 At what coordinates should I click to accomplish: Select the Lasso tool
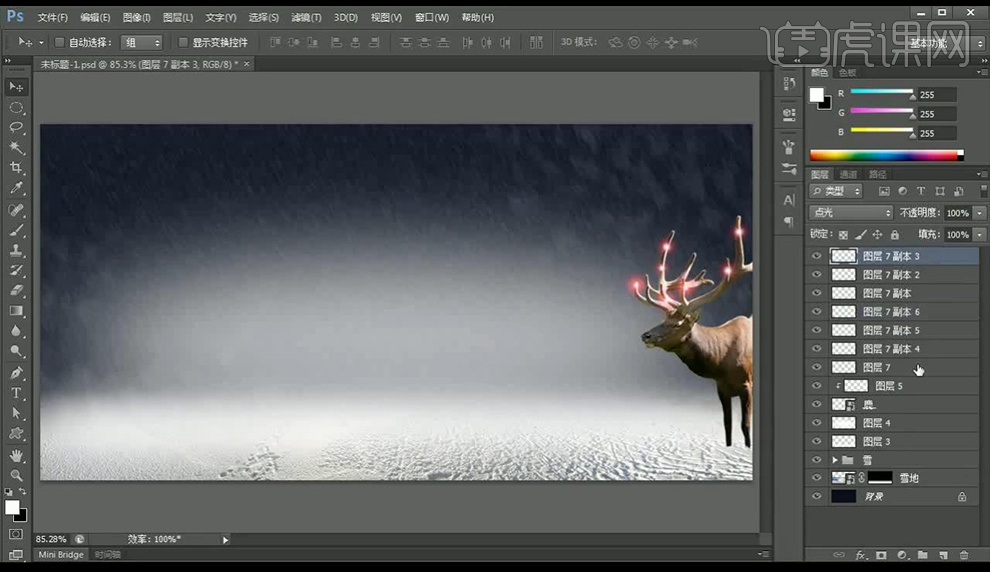pyautogui.click(x=16, y=128)
